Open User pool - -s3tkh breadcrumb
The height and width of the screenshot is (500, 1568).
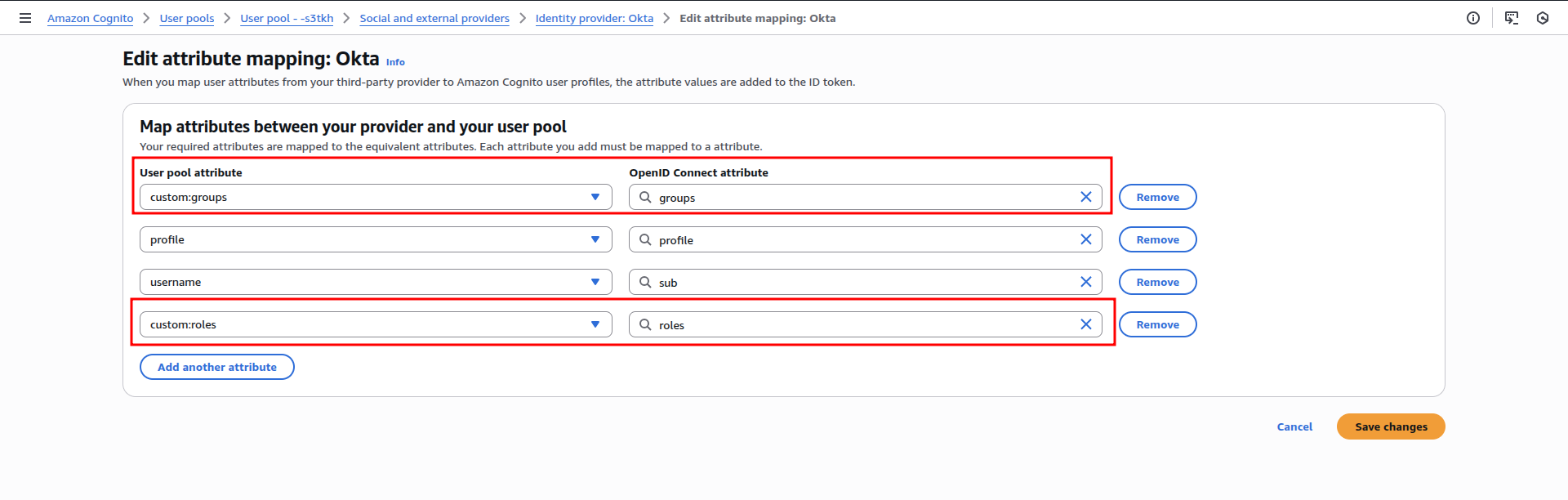pyautogui.click(x=287, y=18)
